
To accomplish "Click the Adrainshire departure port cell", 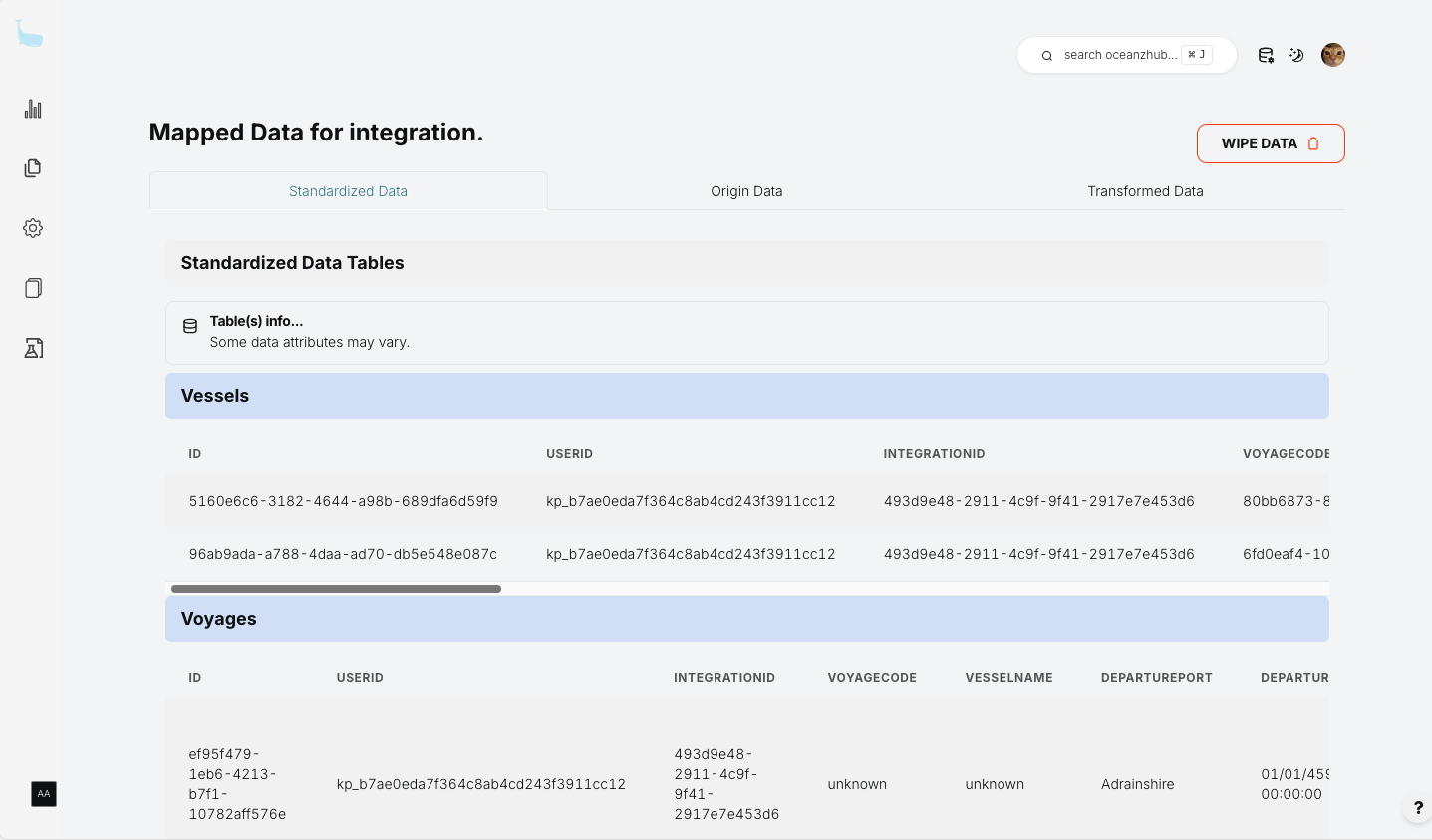I will click(1137, 784).
